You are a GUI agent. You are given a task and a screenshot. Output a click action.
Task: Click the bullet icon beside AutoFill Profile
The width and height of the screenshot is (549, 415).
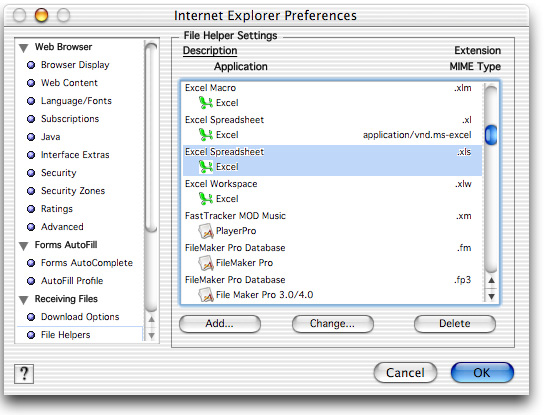(31, 281)
